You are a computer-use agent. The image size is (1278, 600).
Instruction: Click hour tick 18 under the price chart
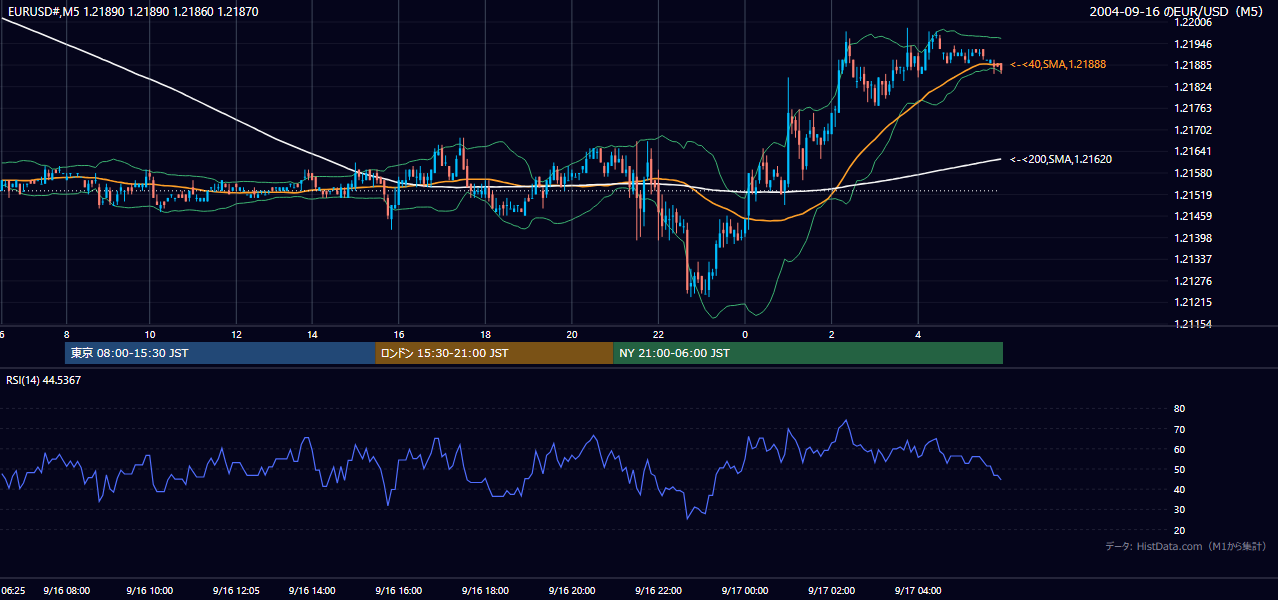[485, 334]
